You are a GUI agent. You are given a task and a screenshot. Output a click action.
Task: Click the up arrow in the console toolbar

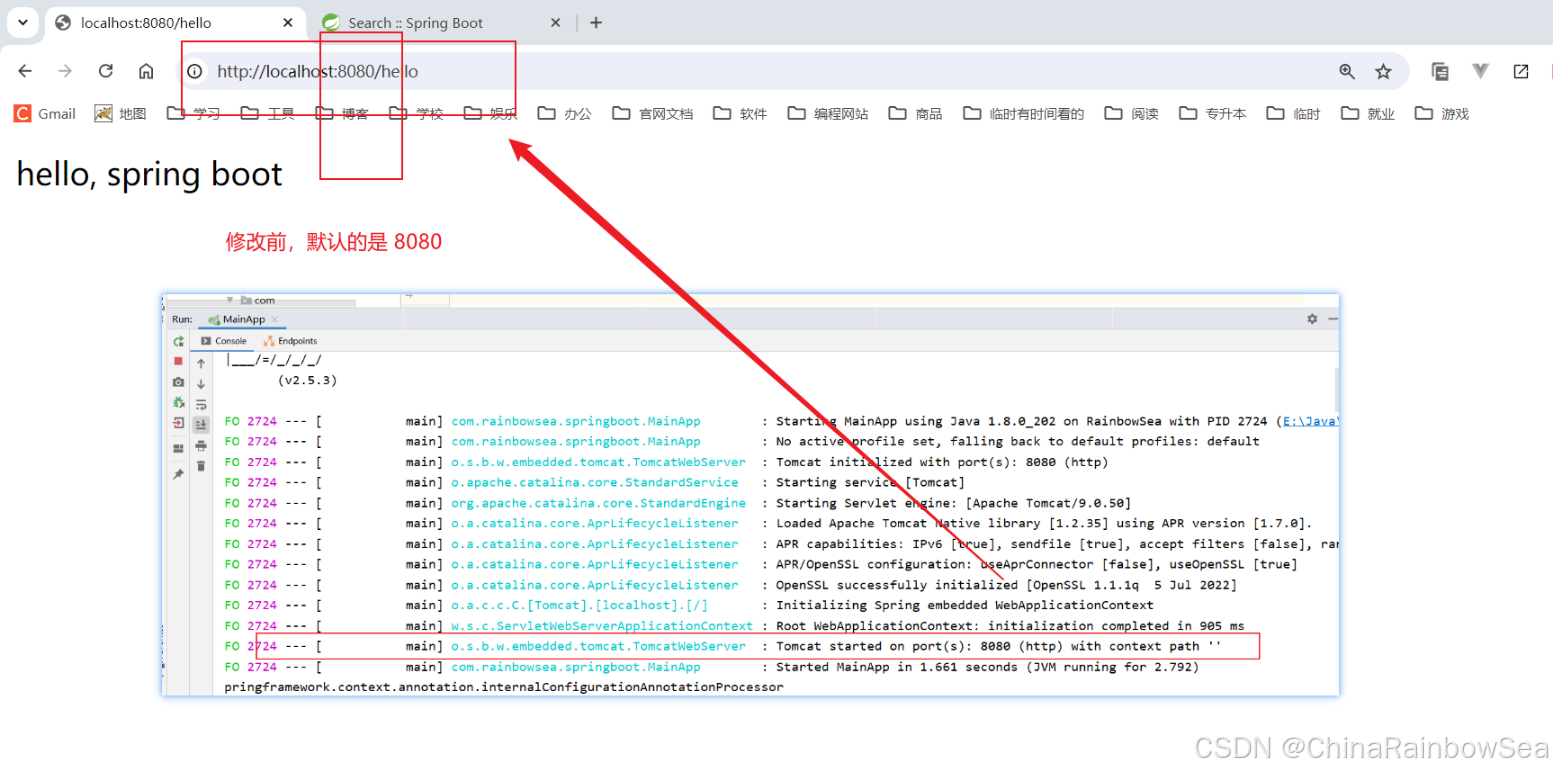pos(201,364)
